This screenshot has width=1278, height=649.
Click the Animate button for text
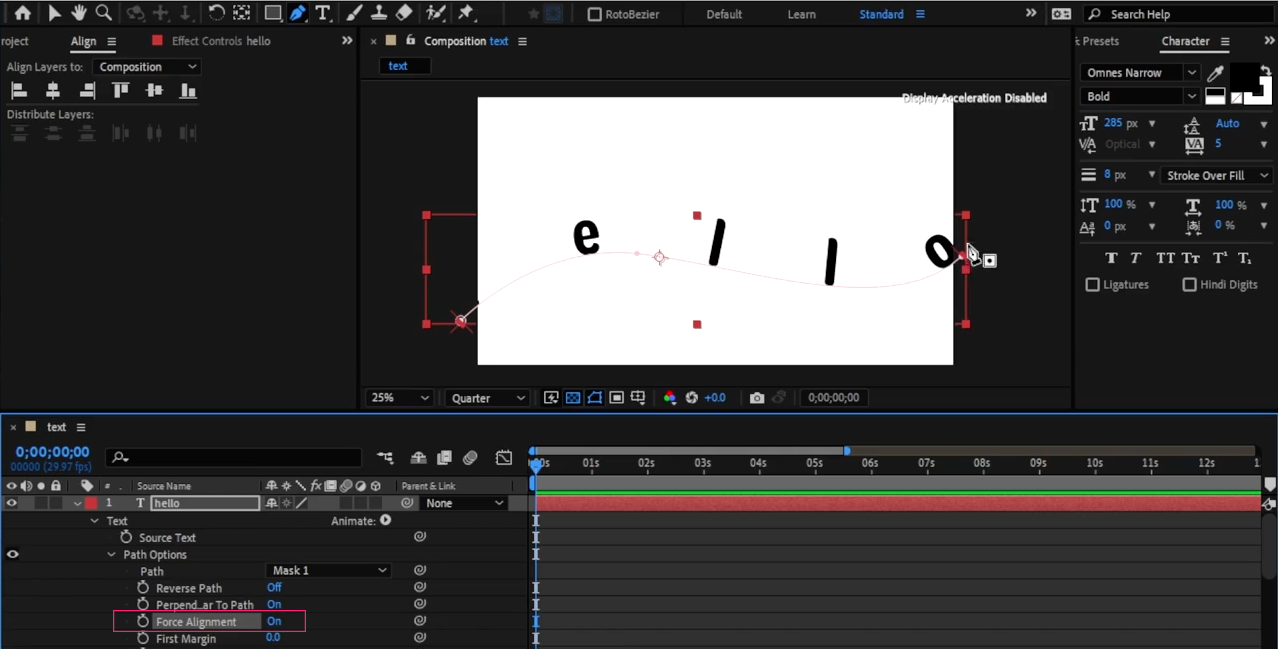point(385,521)
